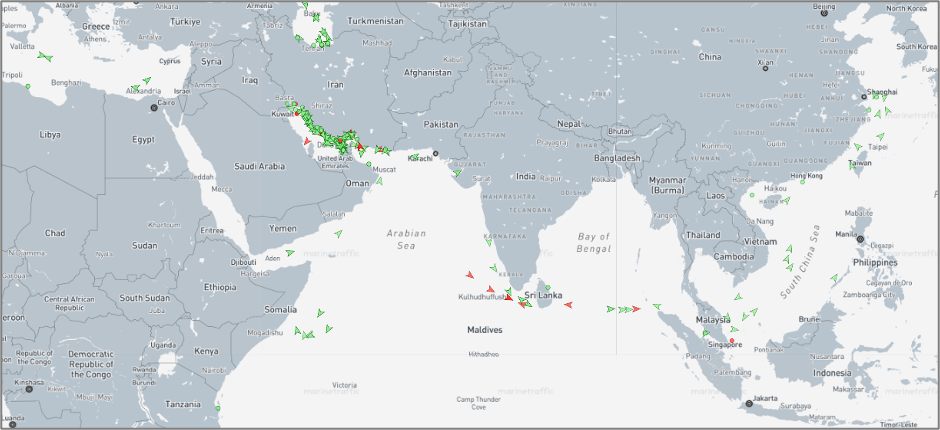
Task: Click the green vessel off Salalah
Action: click(338, 233)
